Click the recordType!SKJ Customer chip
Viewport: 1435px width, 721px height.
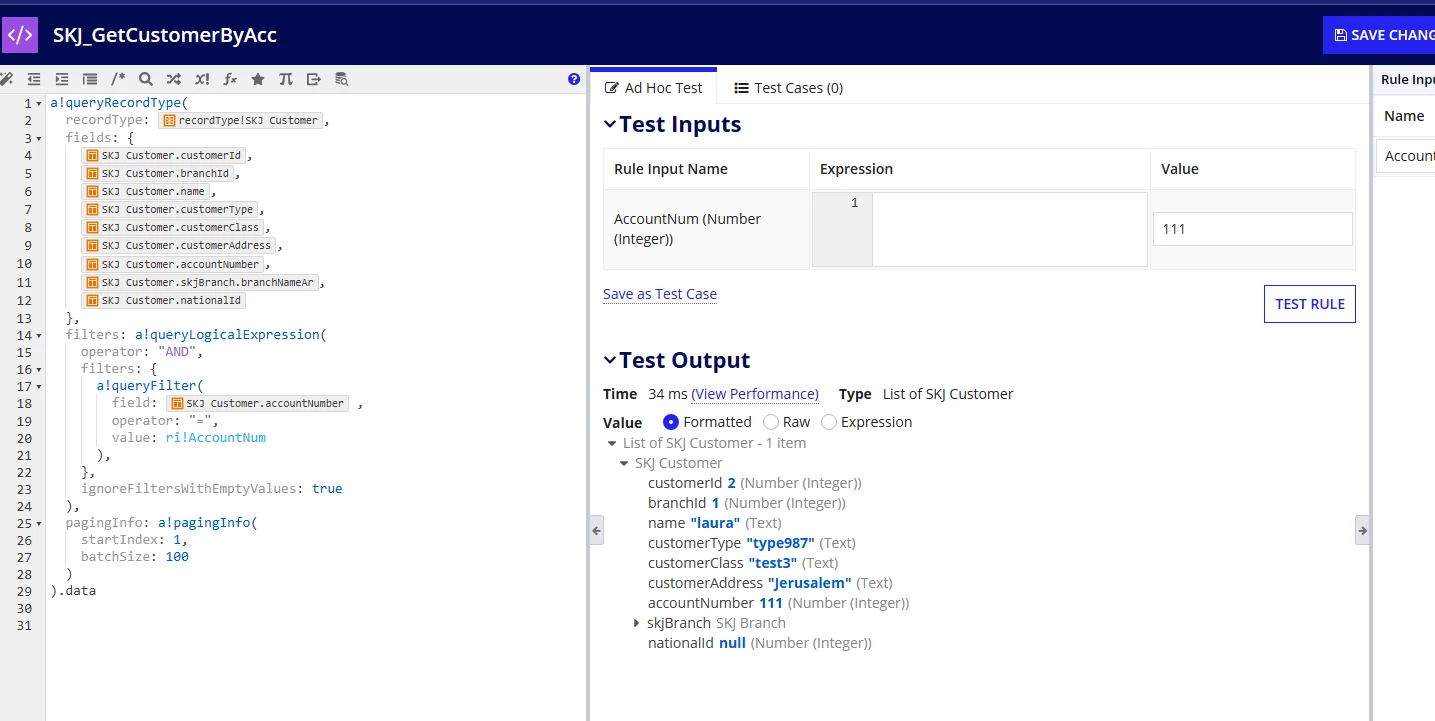(240, 120)
